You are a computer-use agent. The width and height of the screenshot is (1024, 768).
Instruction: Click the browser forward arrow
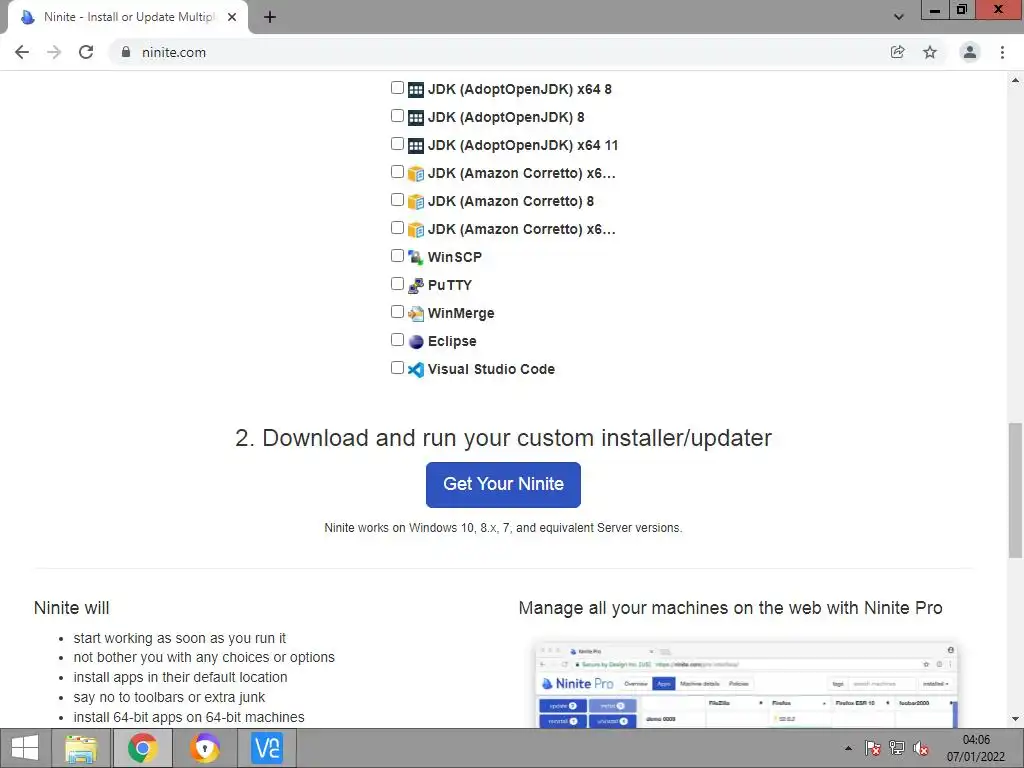click(54, 52)
